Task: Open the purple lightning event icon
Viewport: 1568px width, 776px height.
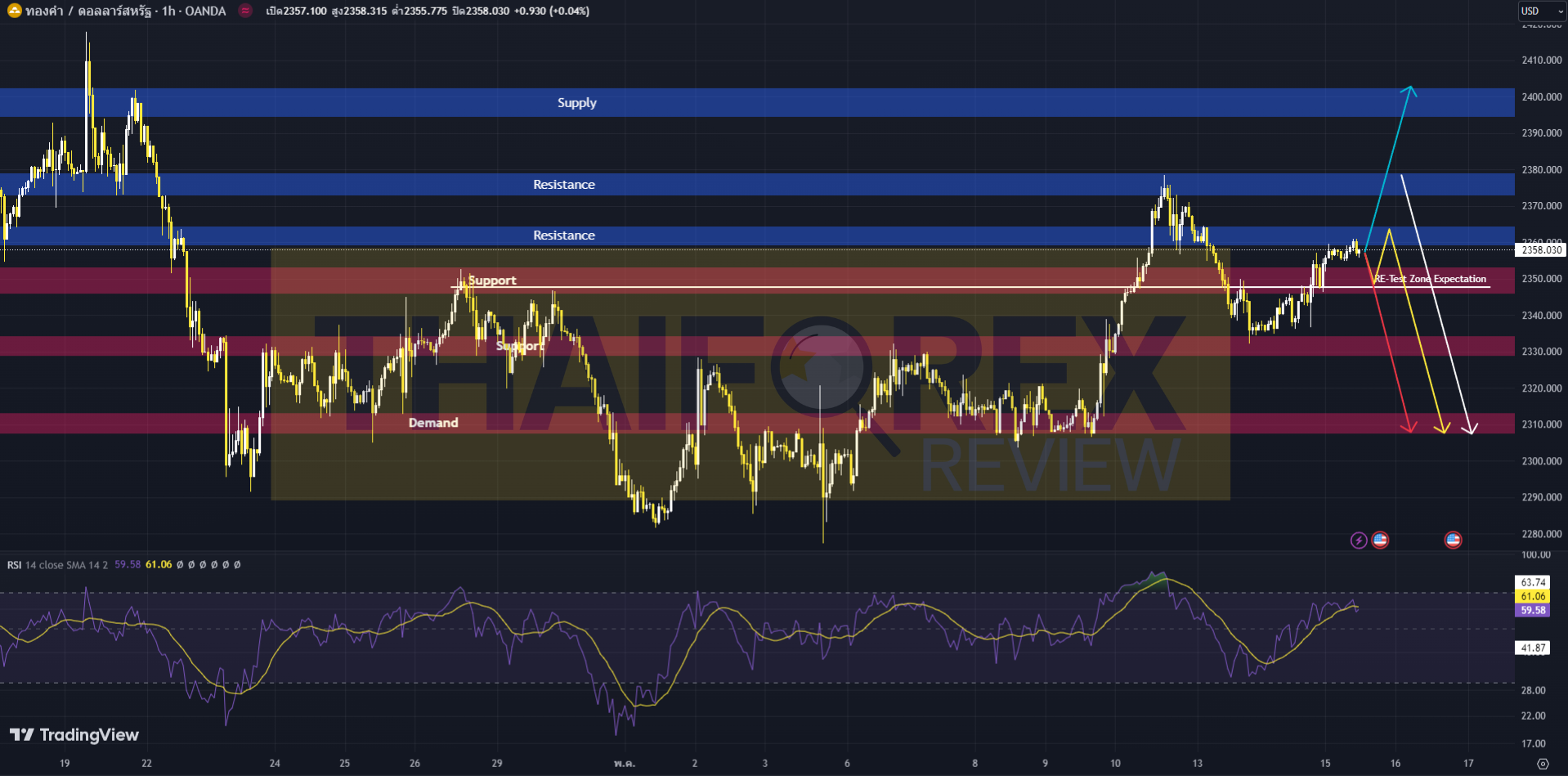Action: [1358, 540]
